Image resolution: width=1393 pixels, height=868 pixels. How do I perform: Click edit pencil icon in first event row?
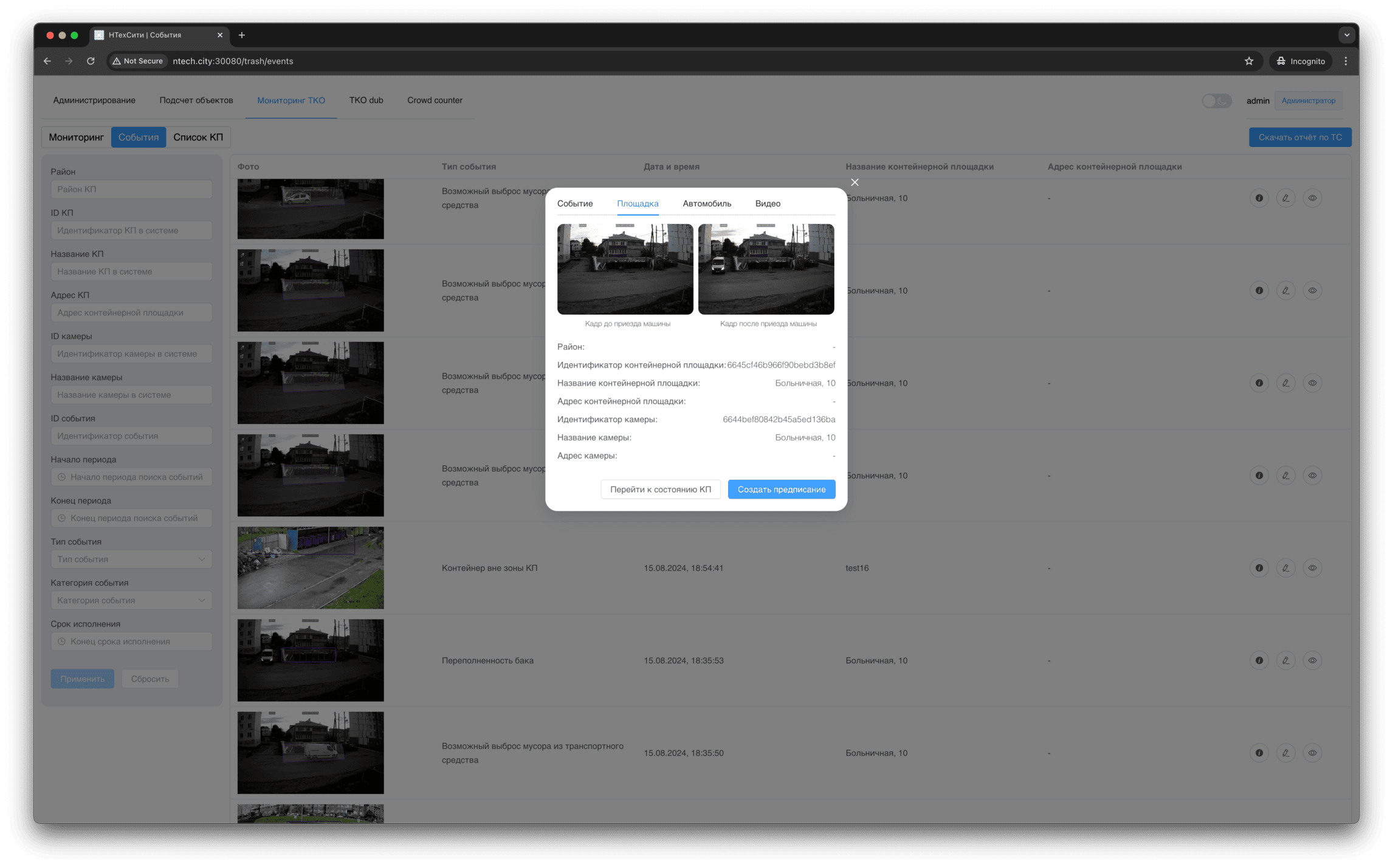tap(1285, 198)
